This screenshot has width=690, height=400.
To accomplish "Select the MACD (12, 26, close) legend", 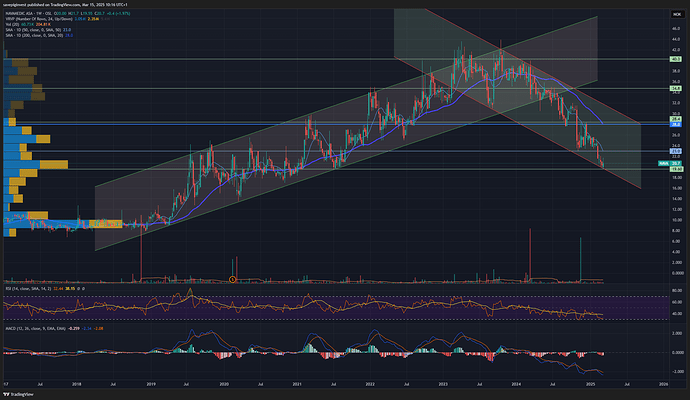I will [x=55, y=328].
